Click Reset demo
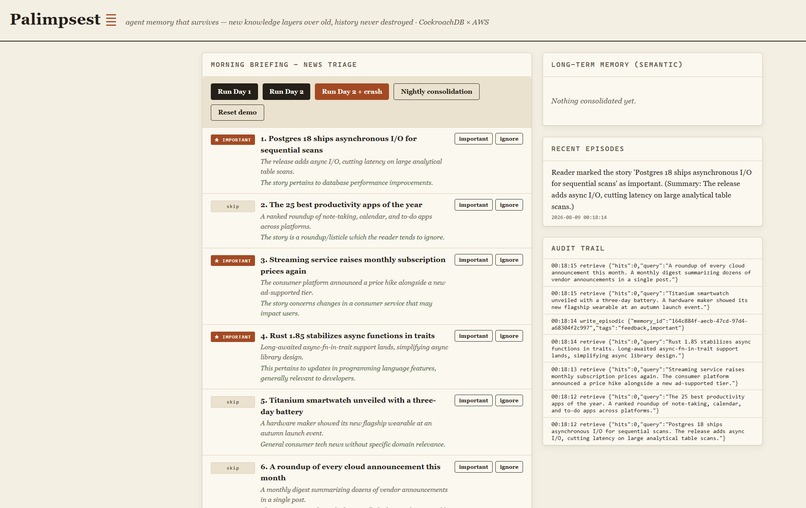 (x=237, y=112)
